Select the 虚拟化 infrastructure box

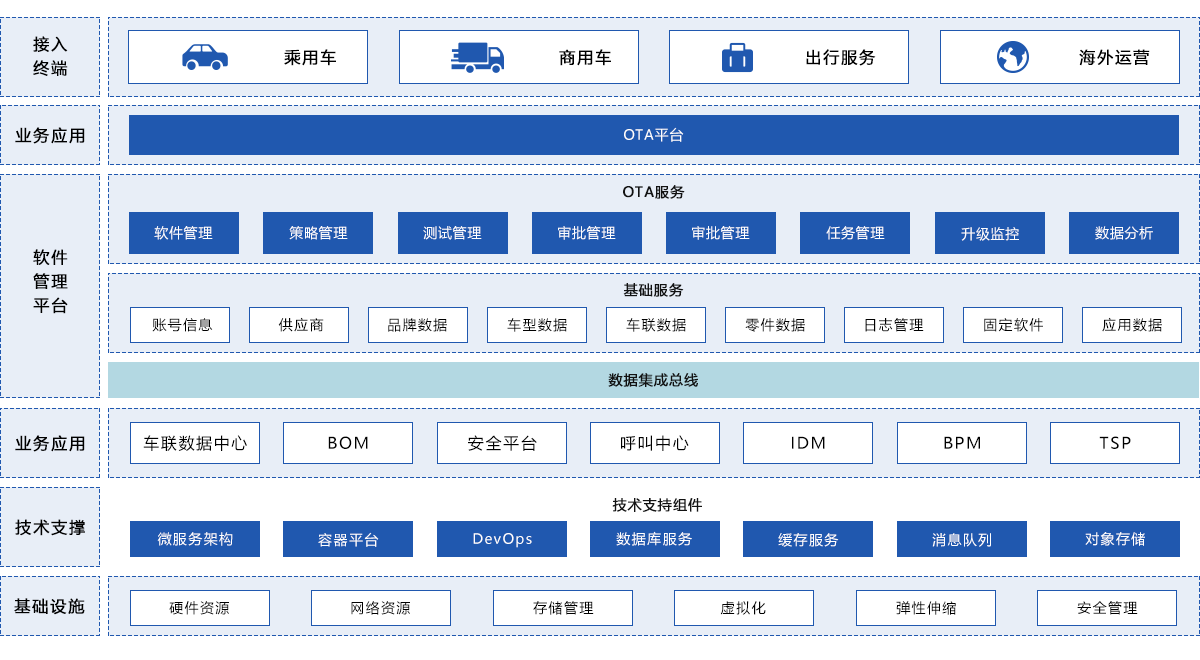pos(743,608)
